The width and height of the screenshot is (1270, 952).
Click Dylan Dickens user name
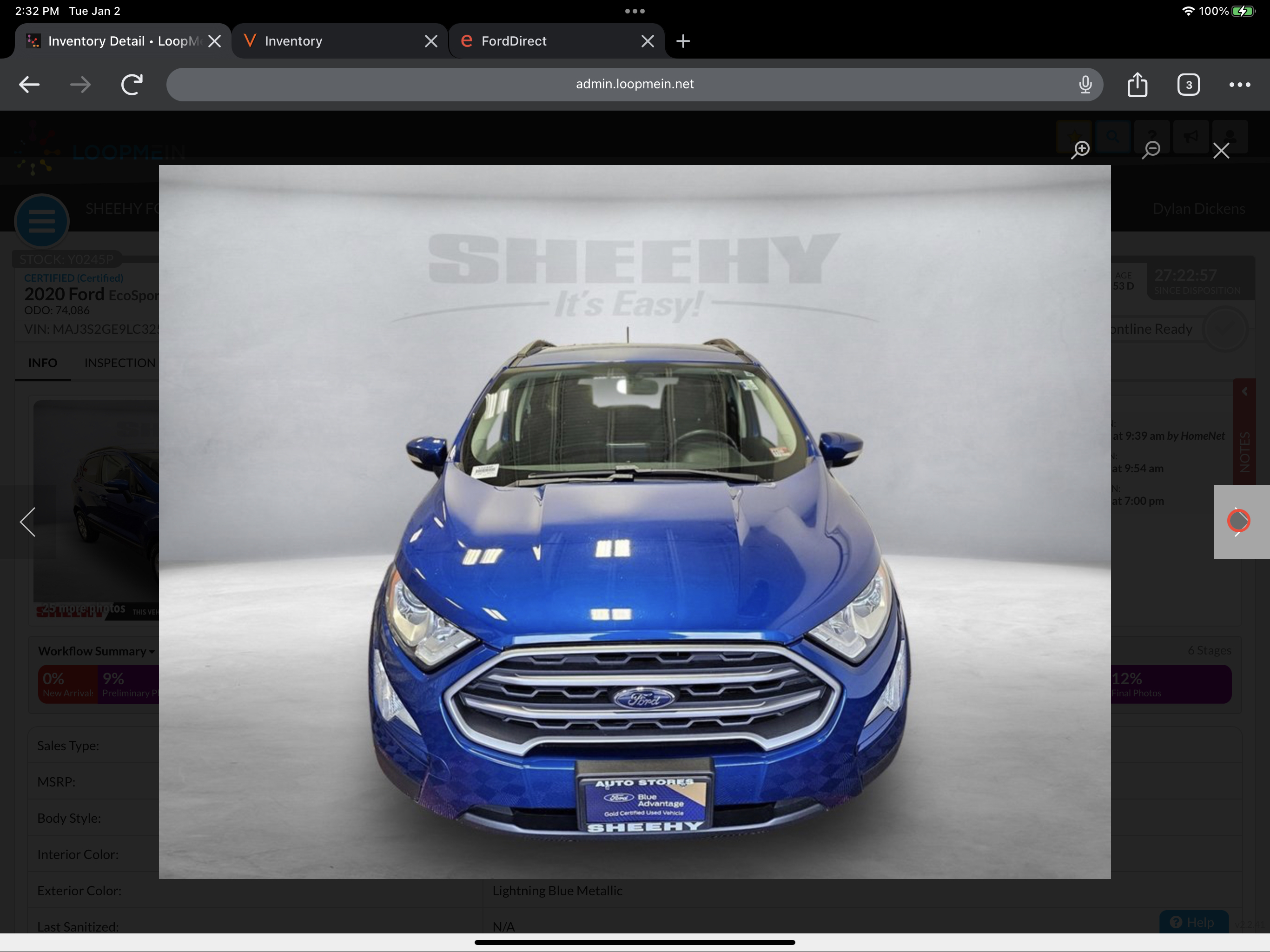pyautogui.click(x=1199, y=208)
